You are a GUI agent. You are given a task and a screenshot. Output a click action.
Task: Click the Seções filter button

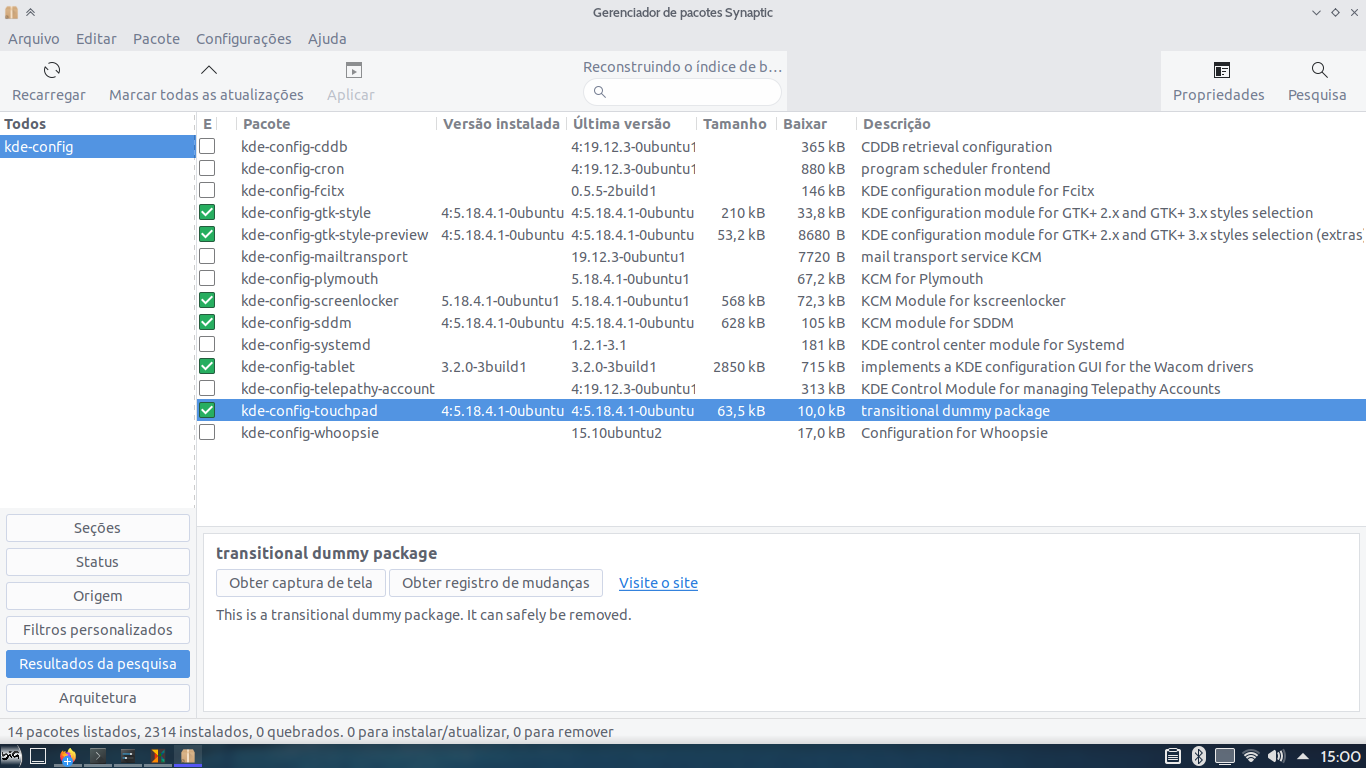coord(98,528)
